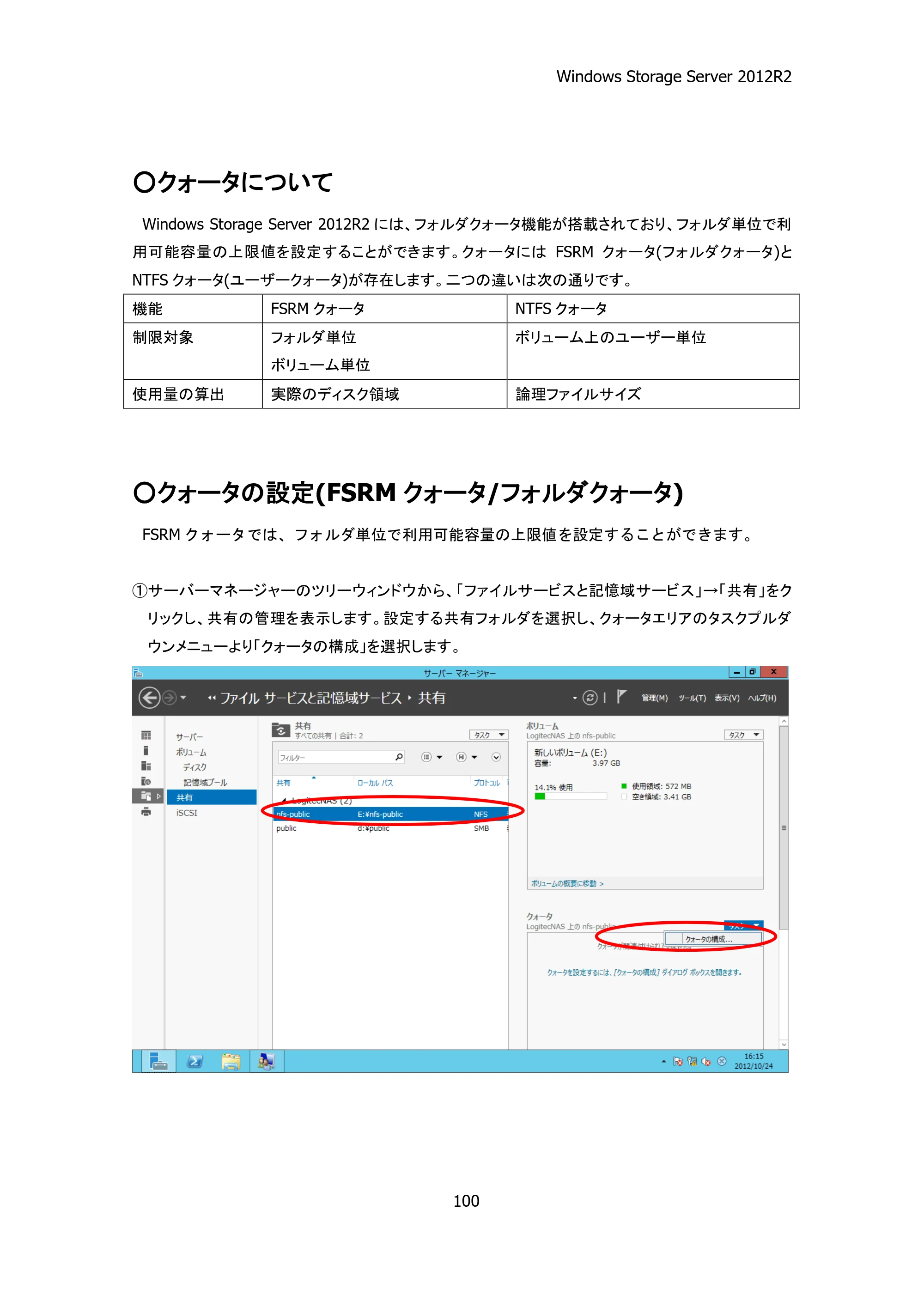The image size is (924, 1307).
Task: Sort by the ローカル パス column header
Action: (375, 783)
